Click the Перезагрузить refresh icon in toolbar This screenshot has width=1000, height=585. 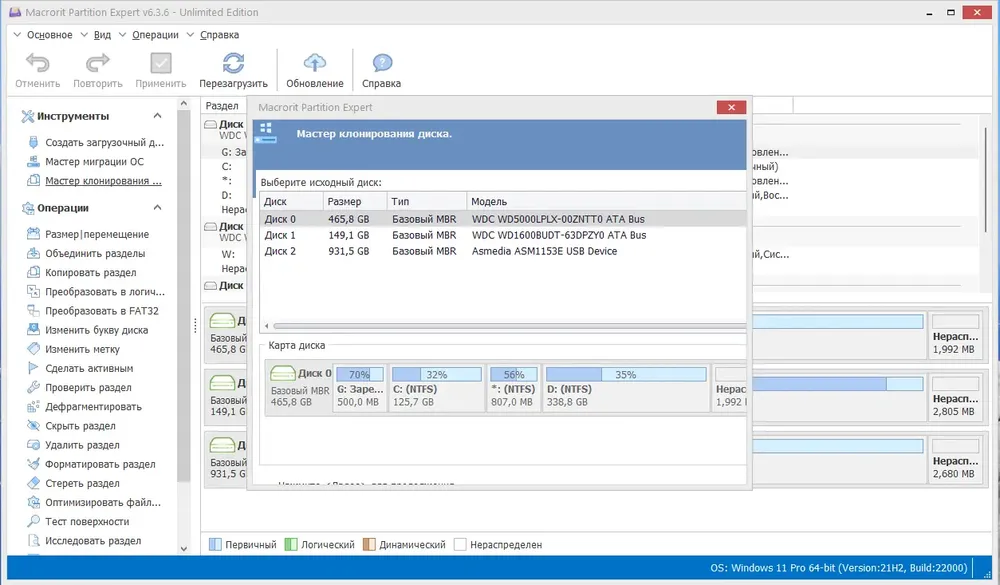coord(233,63)
